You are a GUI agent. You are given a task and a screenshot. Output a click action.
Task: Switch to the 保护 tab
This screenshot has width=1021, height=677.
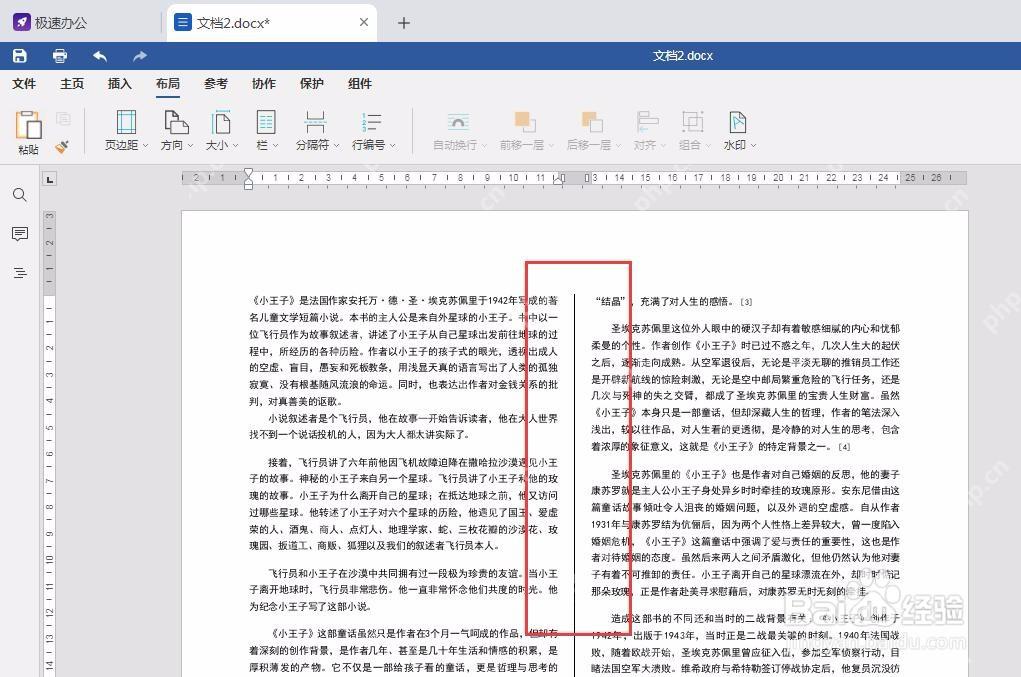pyautogui.click(x=311, y=83)
